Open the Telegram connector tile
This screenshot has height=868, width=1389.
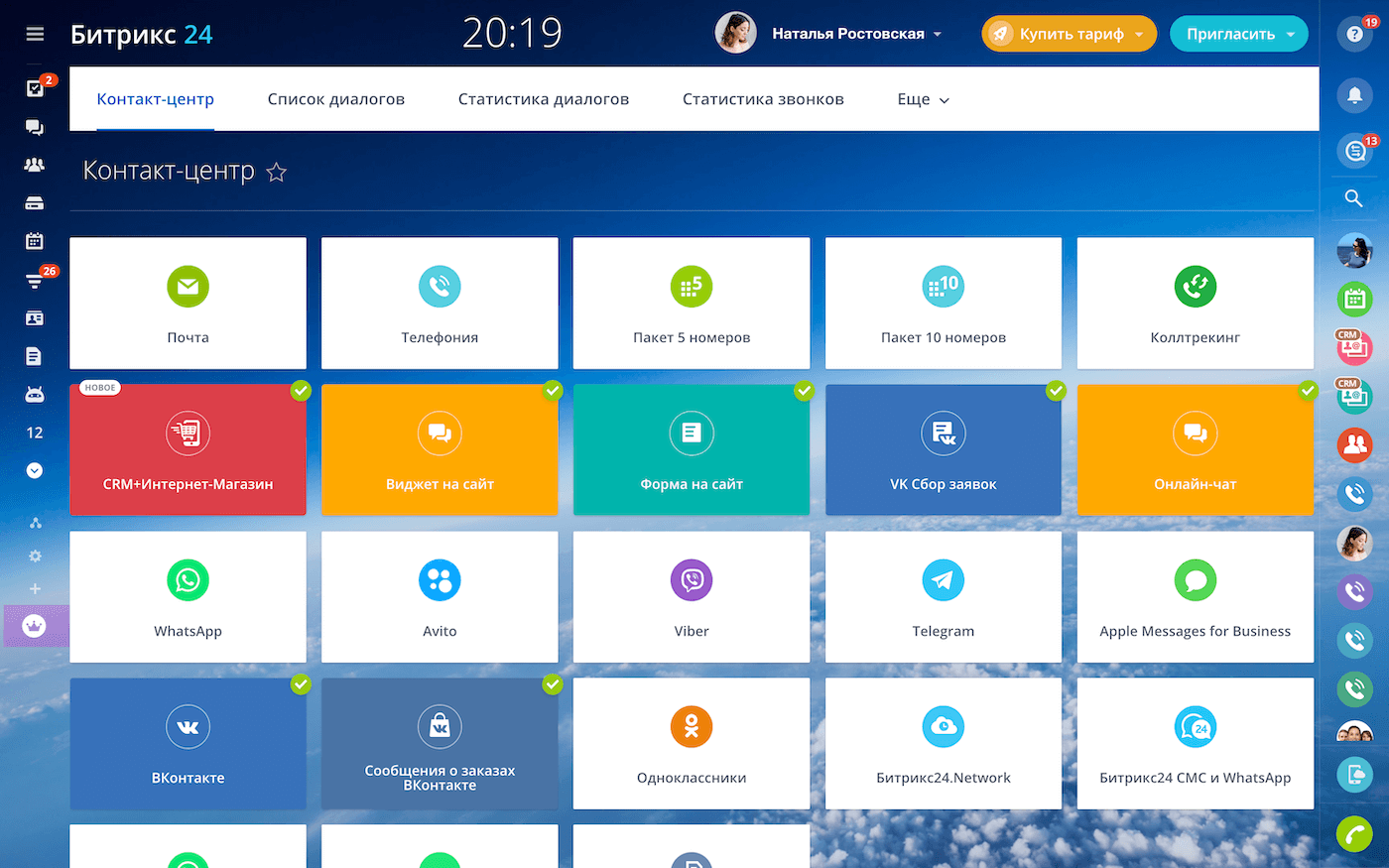(943, 596)
